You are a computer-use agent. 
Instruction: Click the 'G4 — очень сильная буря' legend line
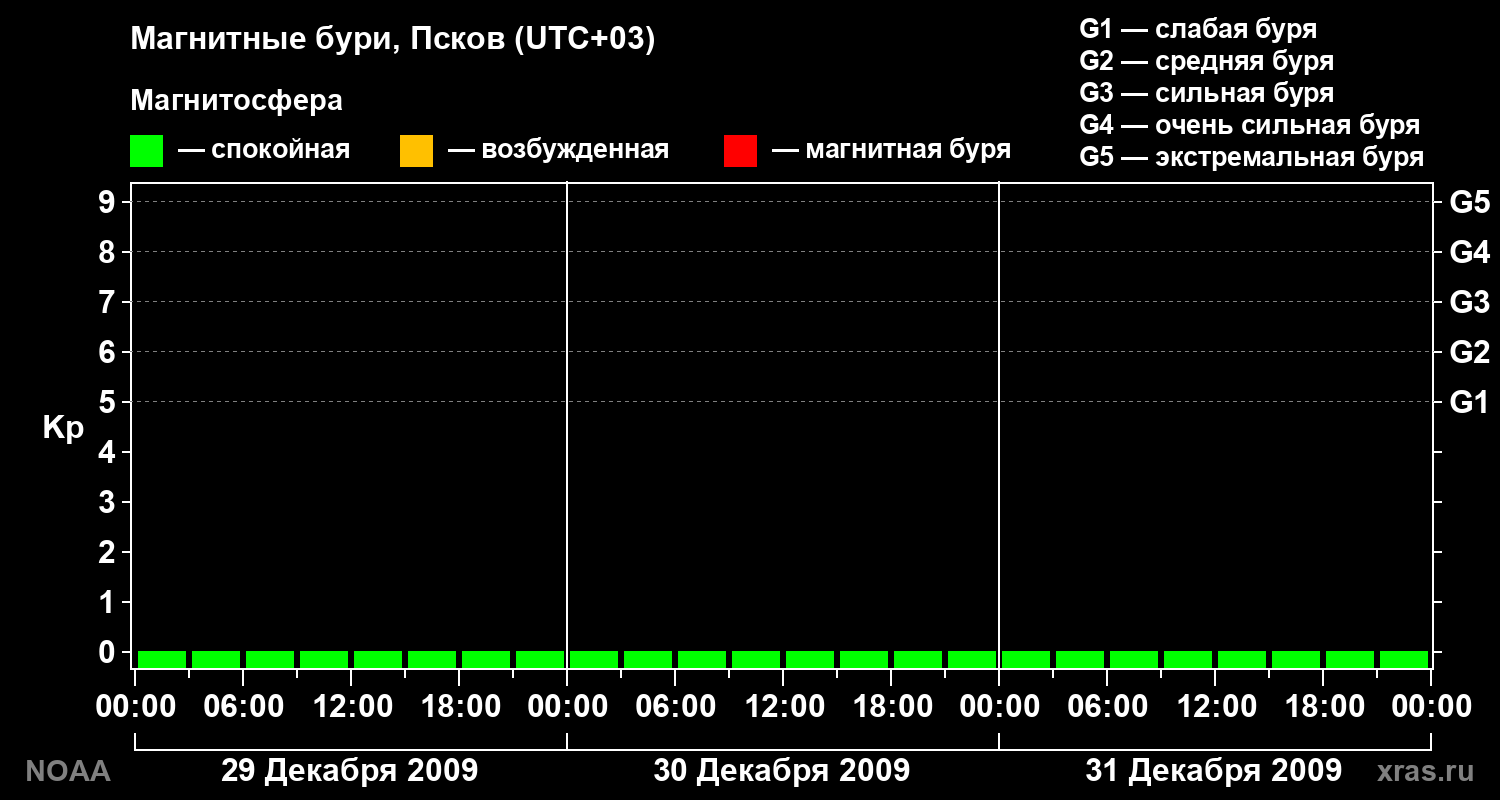click(x=1250, y=125)
